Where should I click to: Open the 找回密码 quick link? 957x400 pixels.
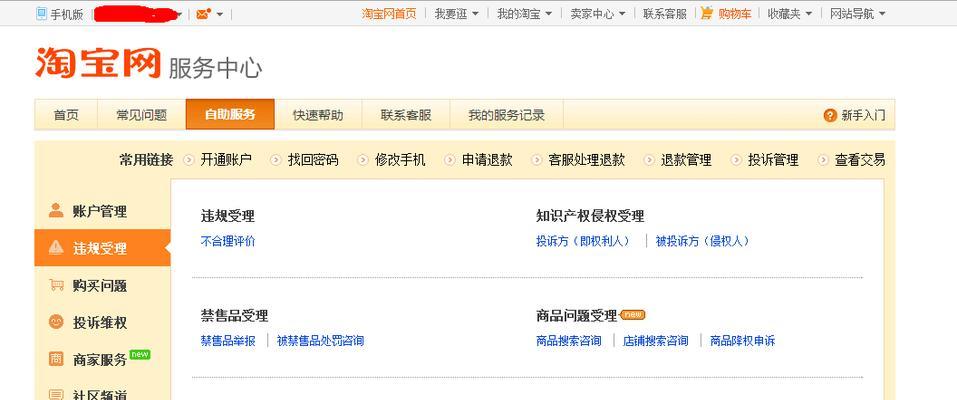pos(313,160)
